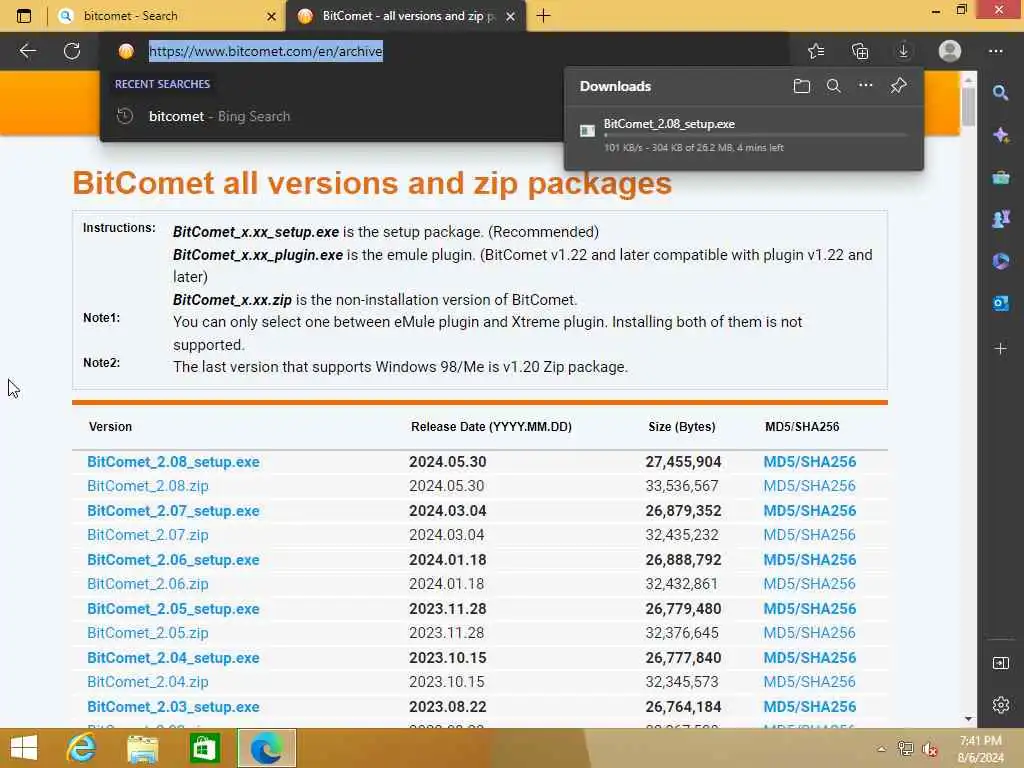Image resolution: width=1024 pixels, height=768 pixels.
Task: Click the Edge taskbar icon
Action: click(266, 748)
